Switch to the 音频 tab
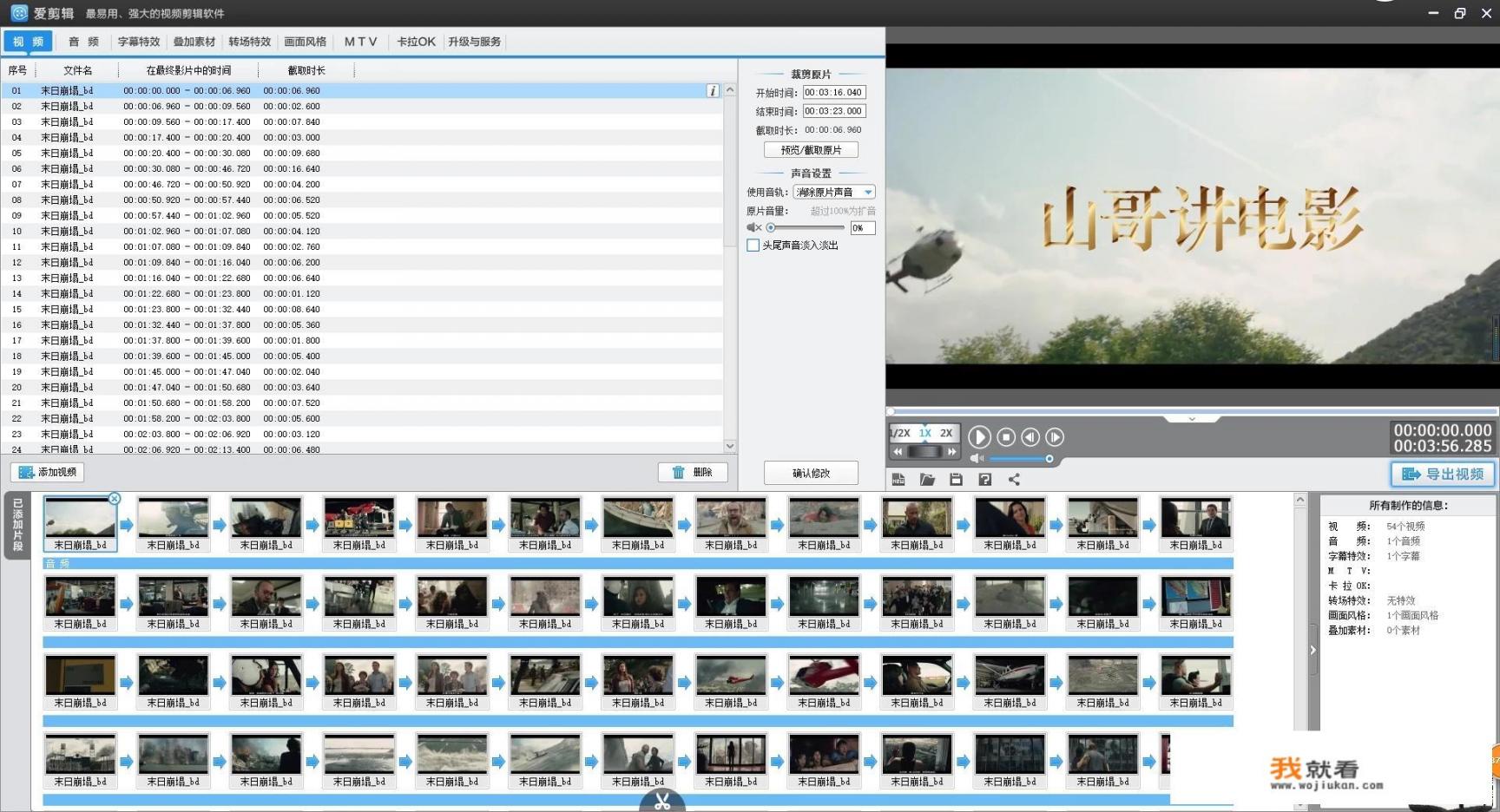 [x=83, y=42]
